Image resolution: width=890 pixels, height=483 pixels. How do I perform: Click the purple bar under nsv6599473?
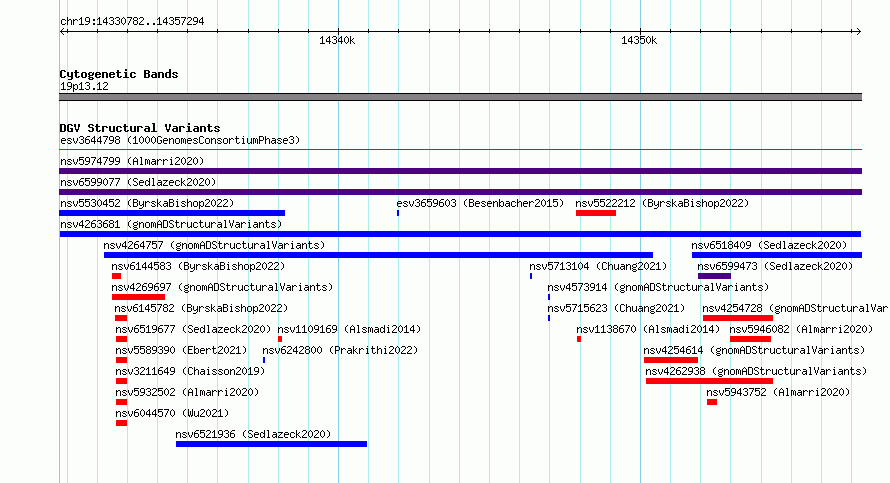[x=714, y=276]
